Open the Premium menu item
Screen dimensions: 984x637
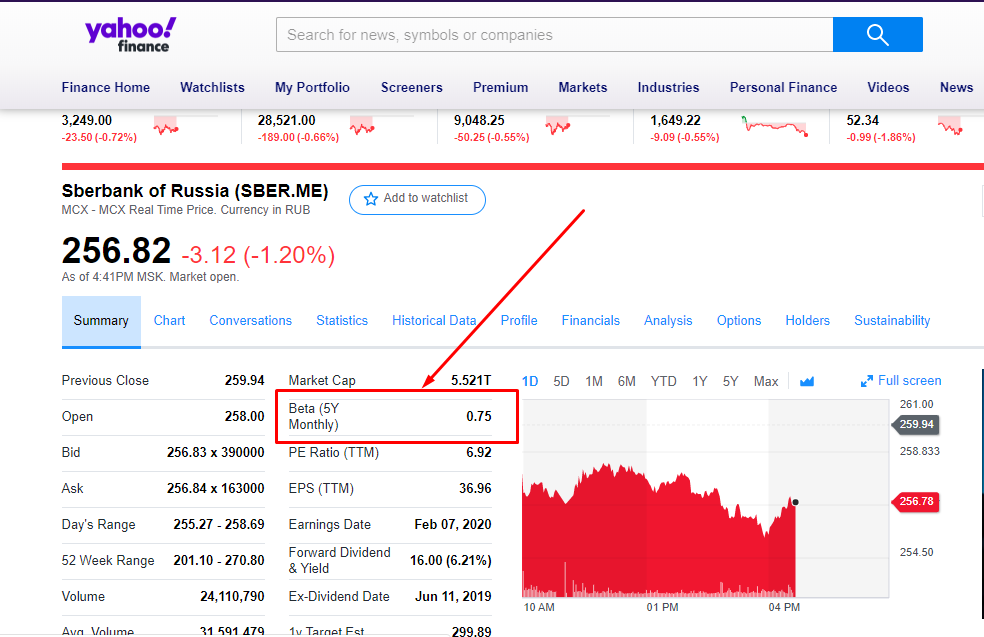[x=500, y=87]
